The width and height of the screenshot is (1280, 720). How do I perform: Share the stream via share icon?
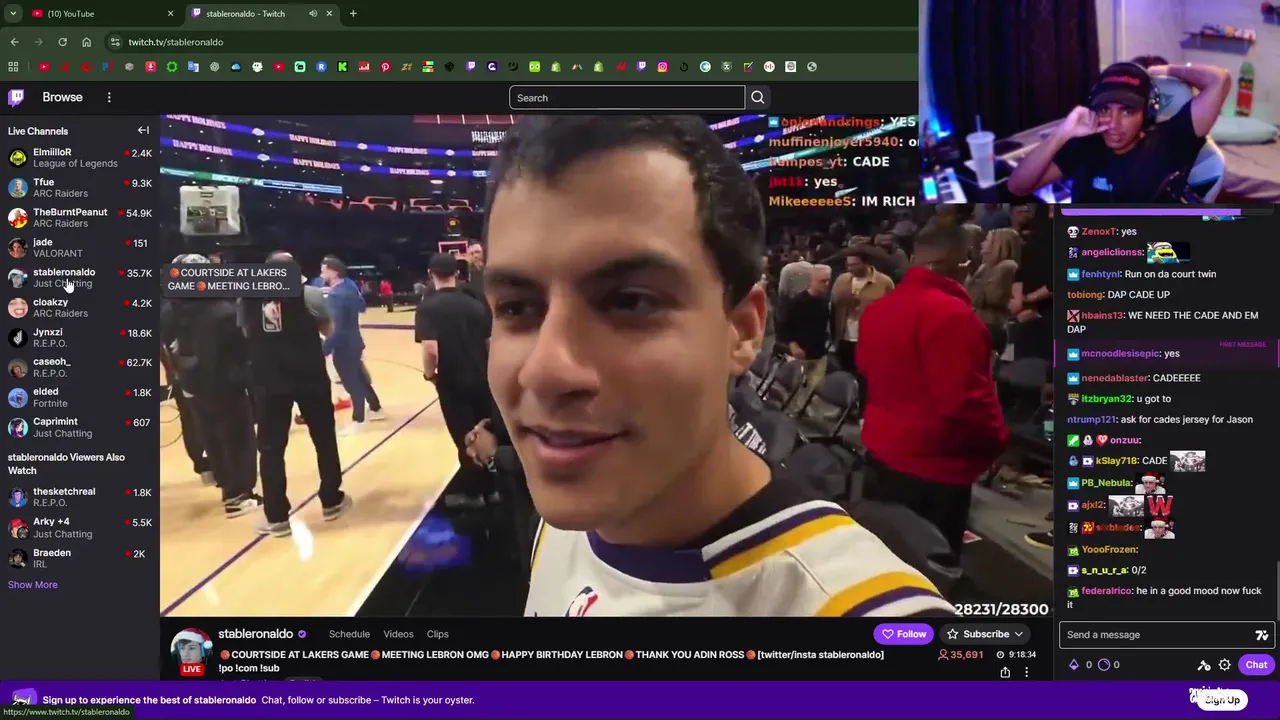1005,672
